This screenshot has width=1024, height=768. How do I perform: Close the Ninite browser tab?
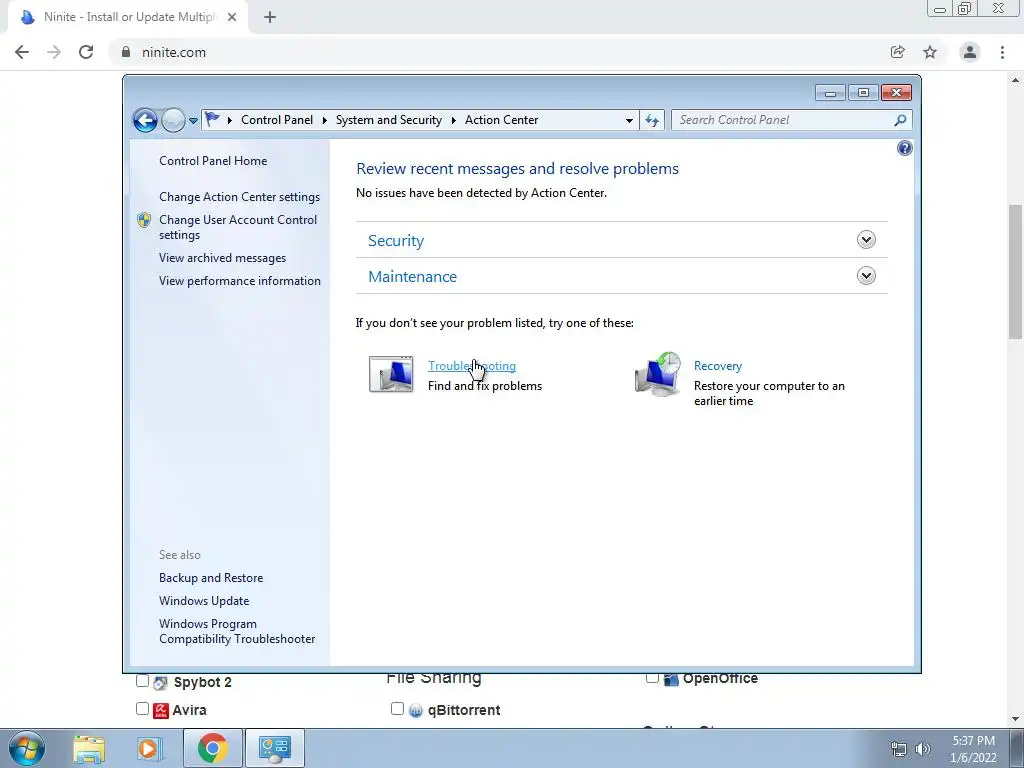coord(232,17)
